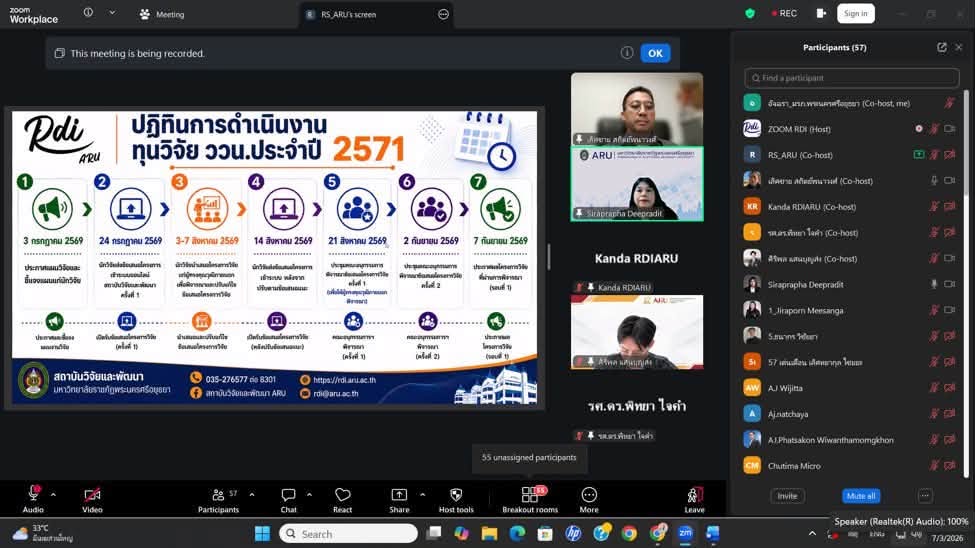
Task: Click the Mute all button
Action: tap(861, 496)
